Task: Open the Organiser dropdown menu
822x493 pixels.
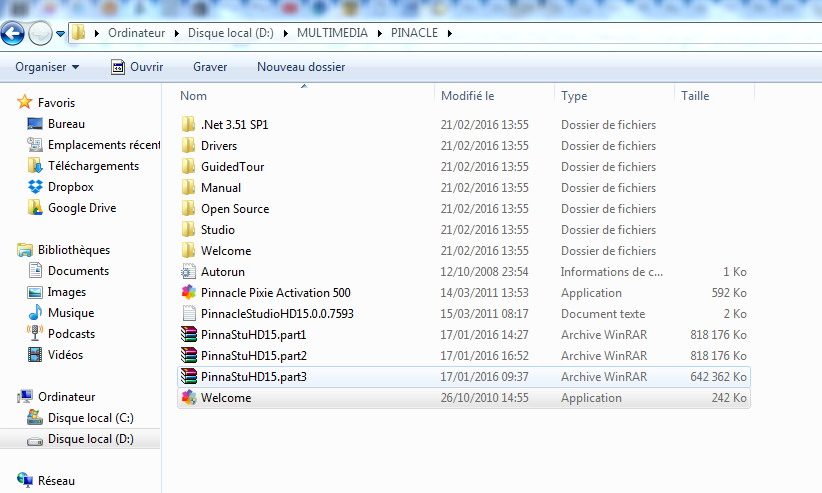Action: 47,67
